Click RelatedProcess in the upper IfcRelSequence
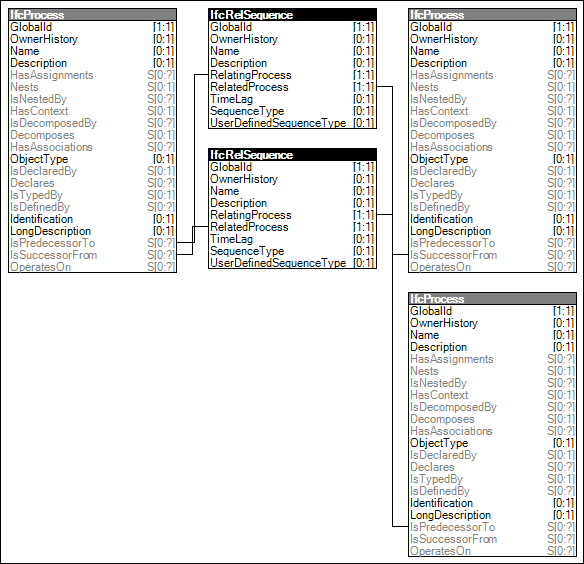 click(x=292, y=87)
